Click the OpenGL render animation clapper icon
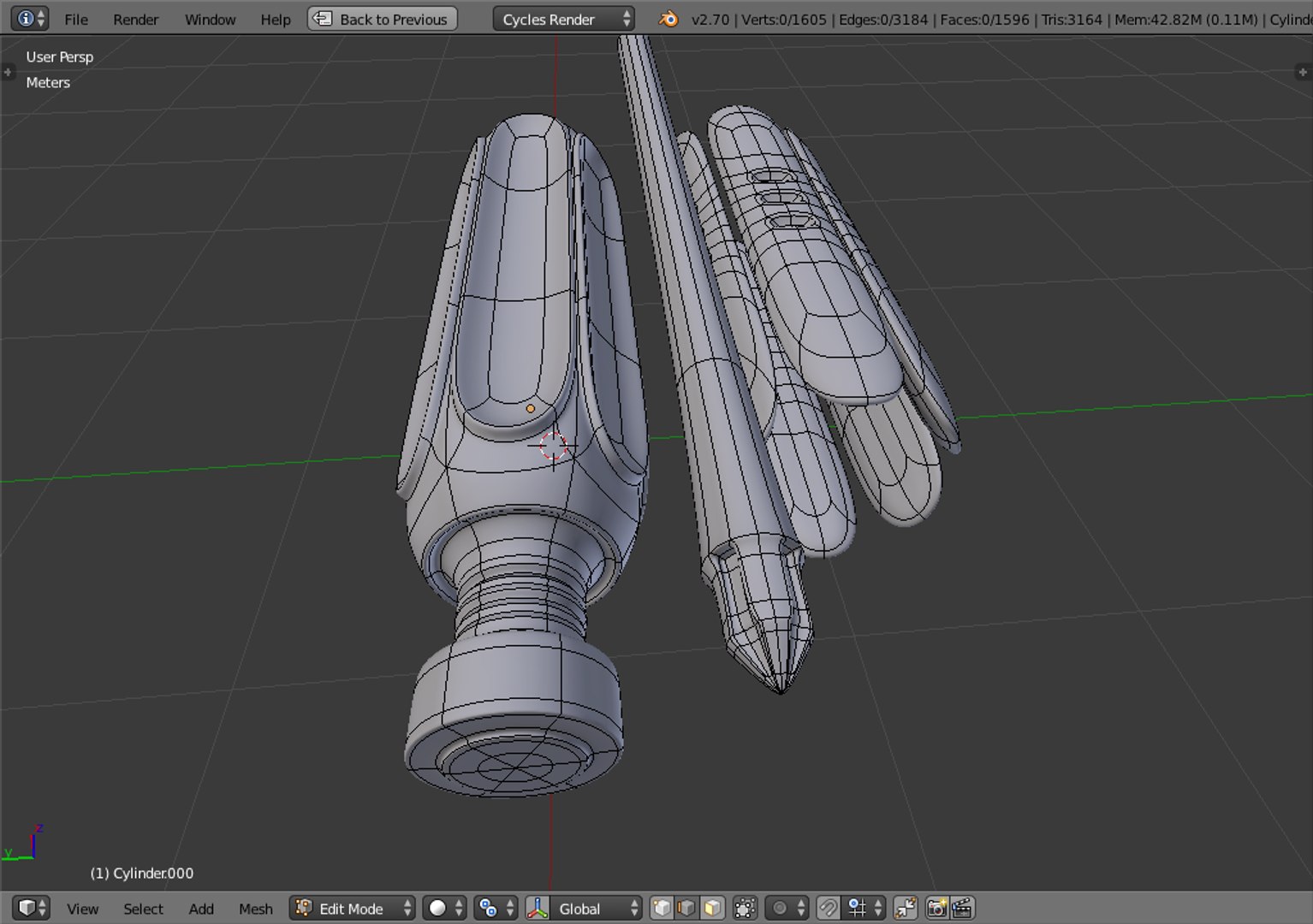Screen dimensions: 1313x924 962,908
